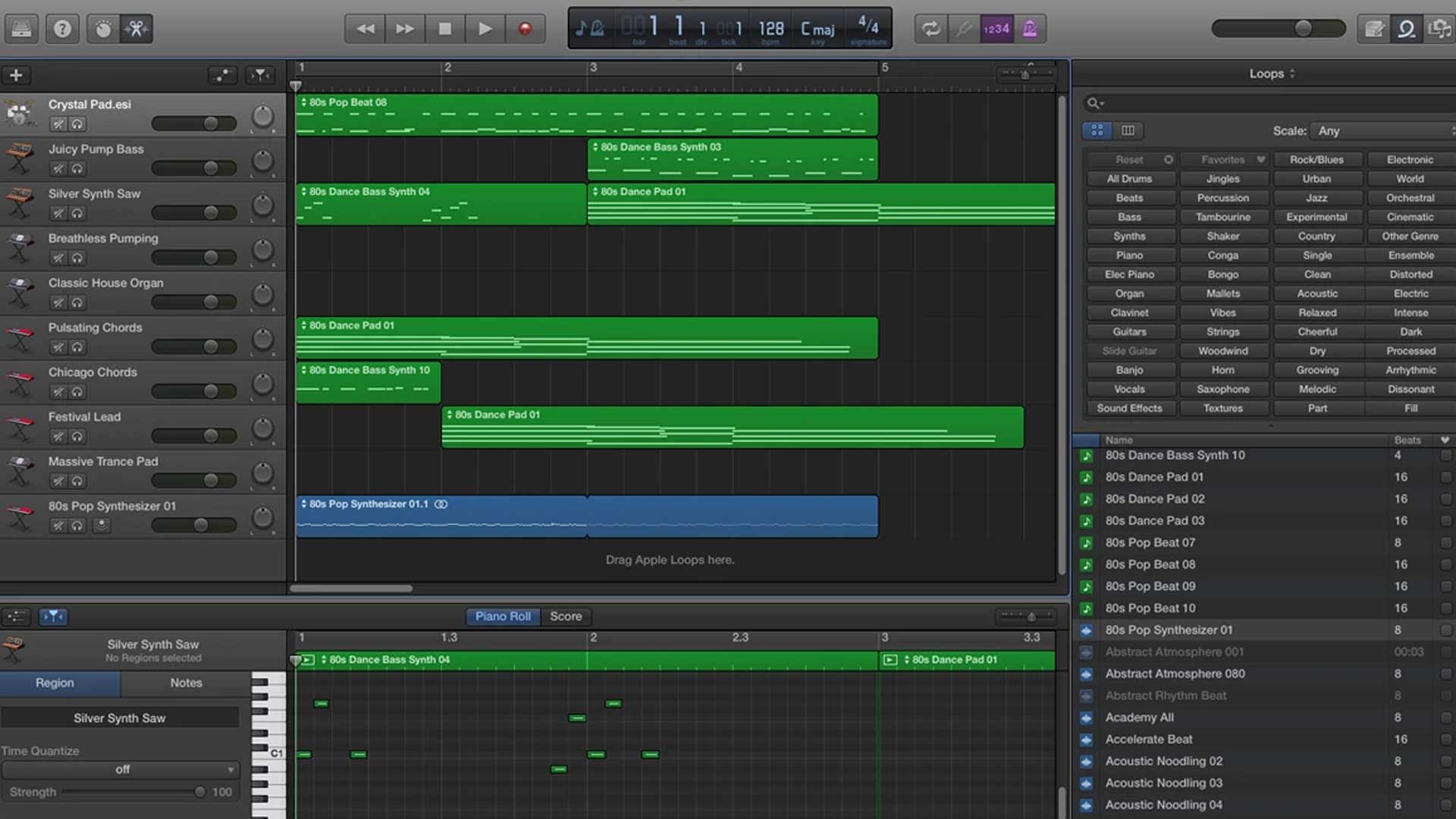Click the Score tab in editor
Screen dimensions: 1456x819
pyautogui.click(x=566, y=616)
